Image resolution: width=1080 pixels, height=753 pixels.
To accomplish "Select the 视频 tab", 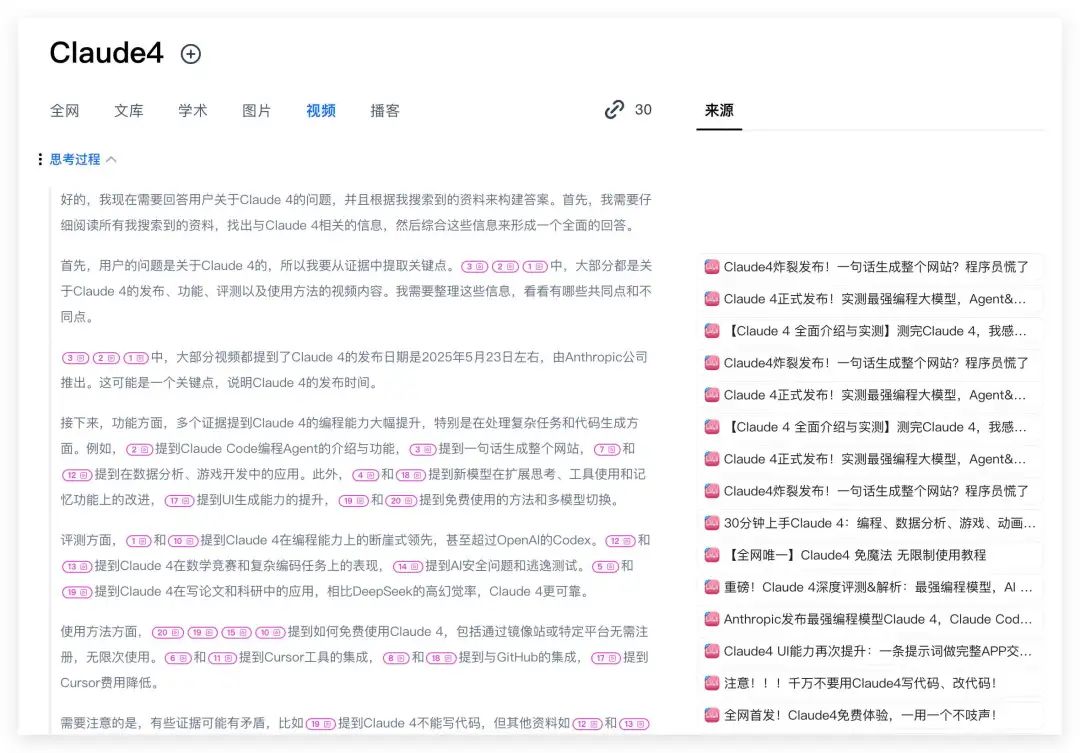I will (x=321, y=110).
